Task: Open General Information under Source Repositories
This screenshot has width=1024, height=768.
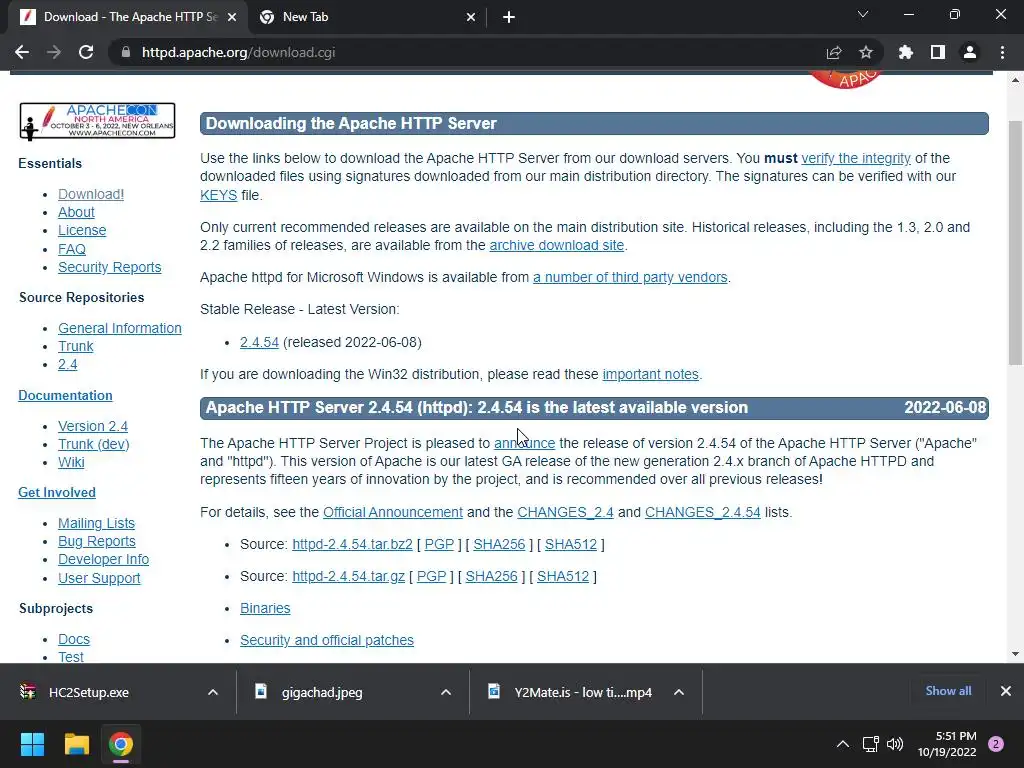Action: pos(120,328)
